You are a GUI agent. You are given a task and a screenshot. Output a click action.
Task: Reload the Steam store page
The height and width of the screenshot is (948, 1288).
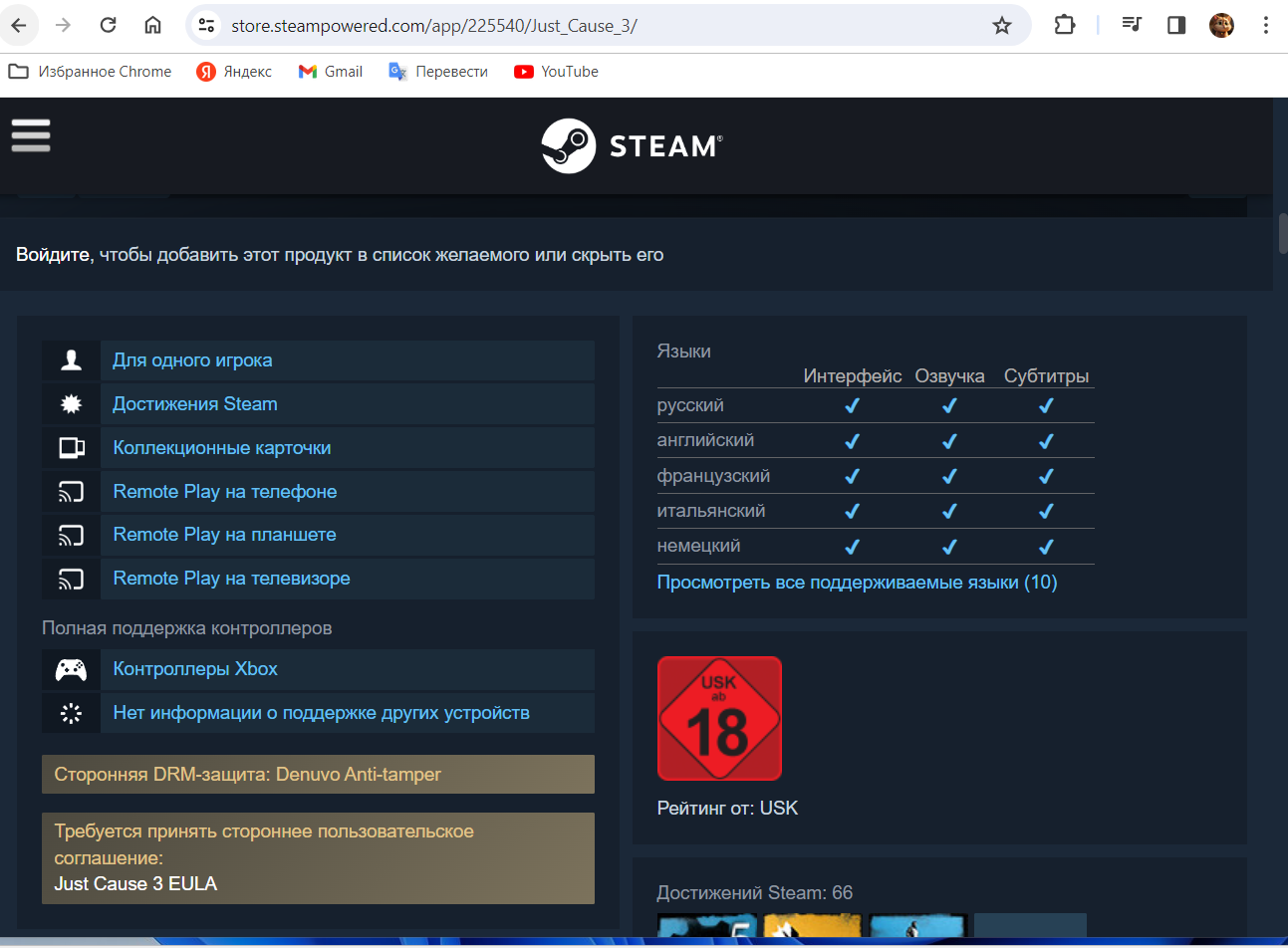[x=109, y=25]
